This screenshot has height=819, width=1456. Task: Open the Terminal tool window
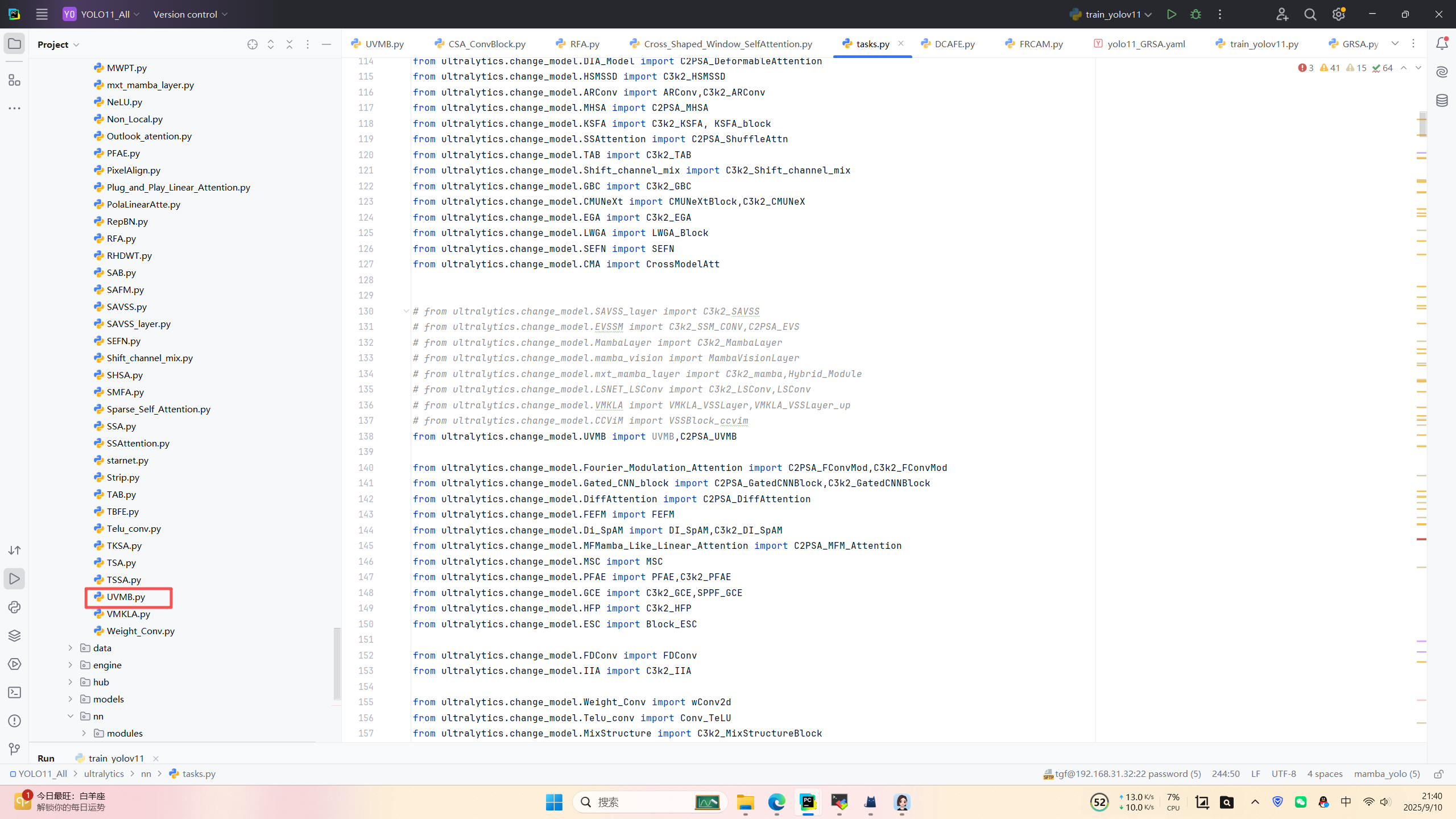tap(14, 693)
